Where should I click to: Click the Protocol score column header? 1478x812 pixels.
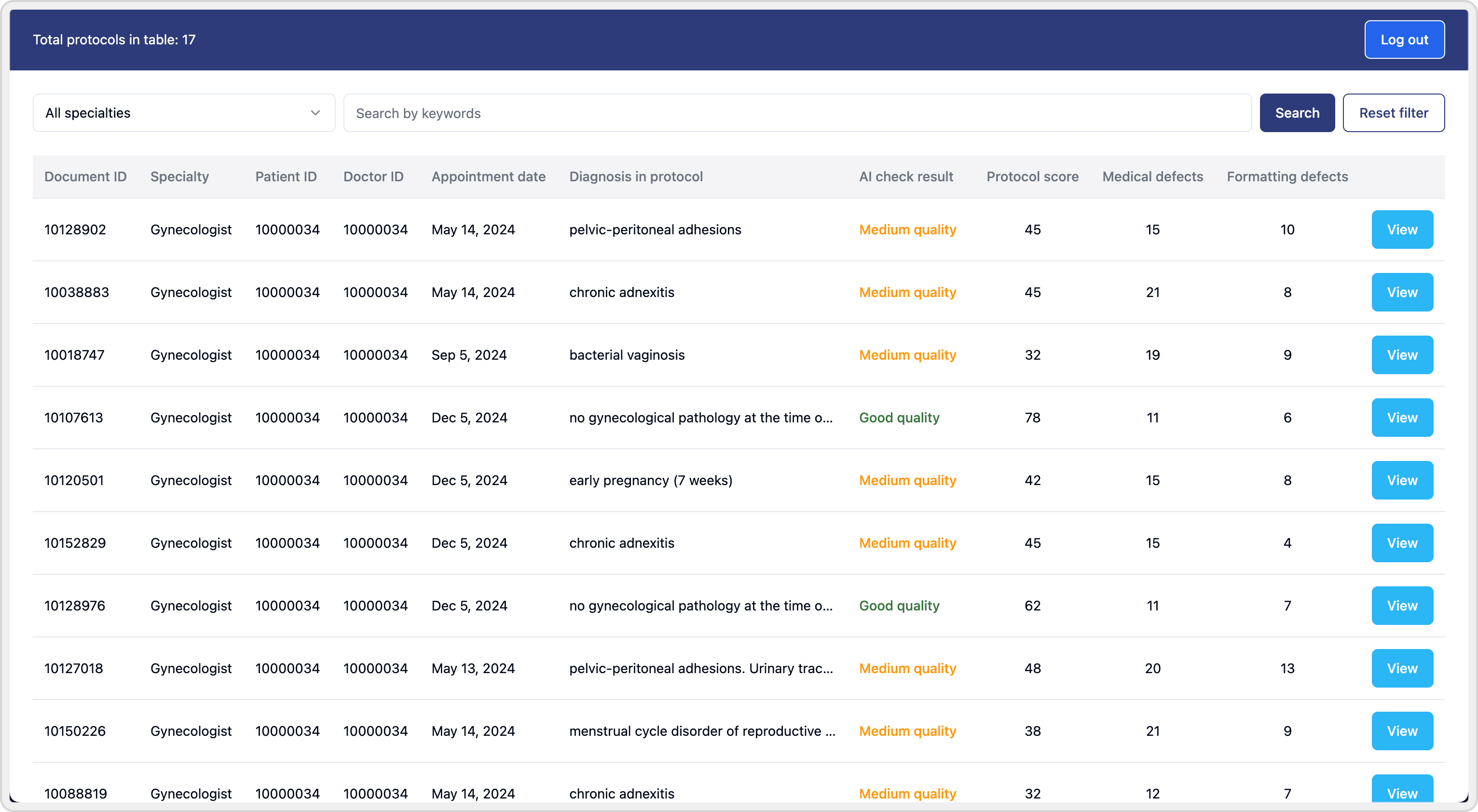point(1032,176)
